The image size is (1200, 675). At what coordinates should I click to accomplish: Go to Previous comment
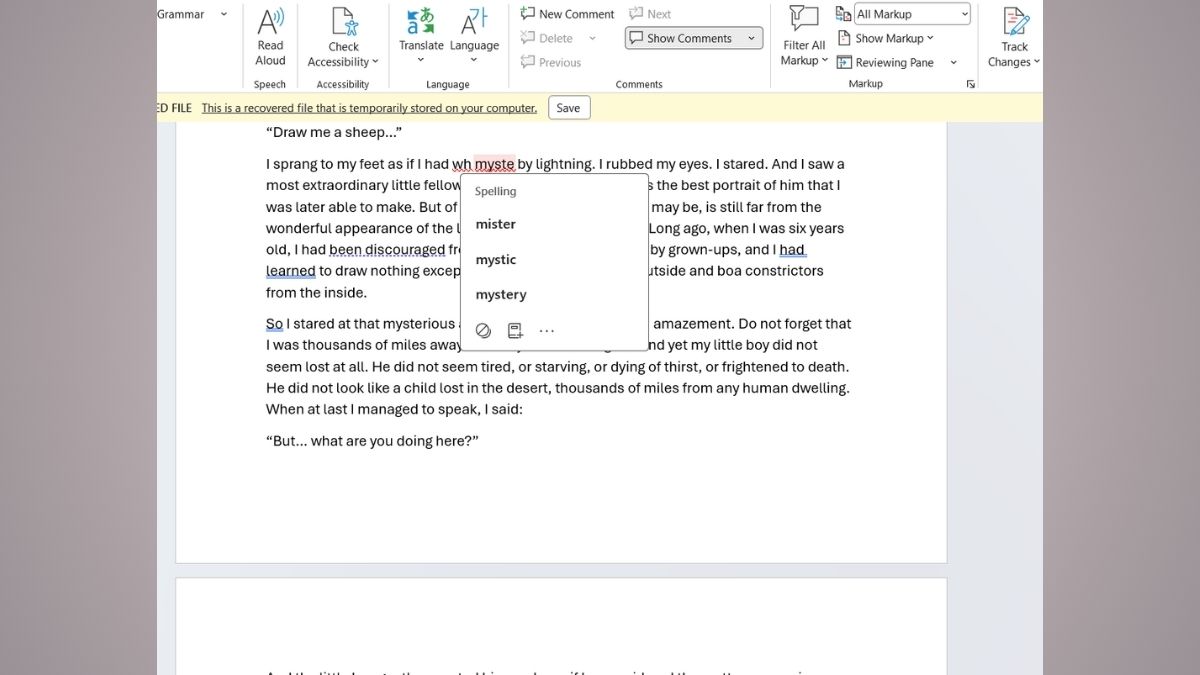(x=551, y=62)
